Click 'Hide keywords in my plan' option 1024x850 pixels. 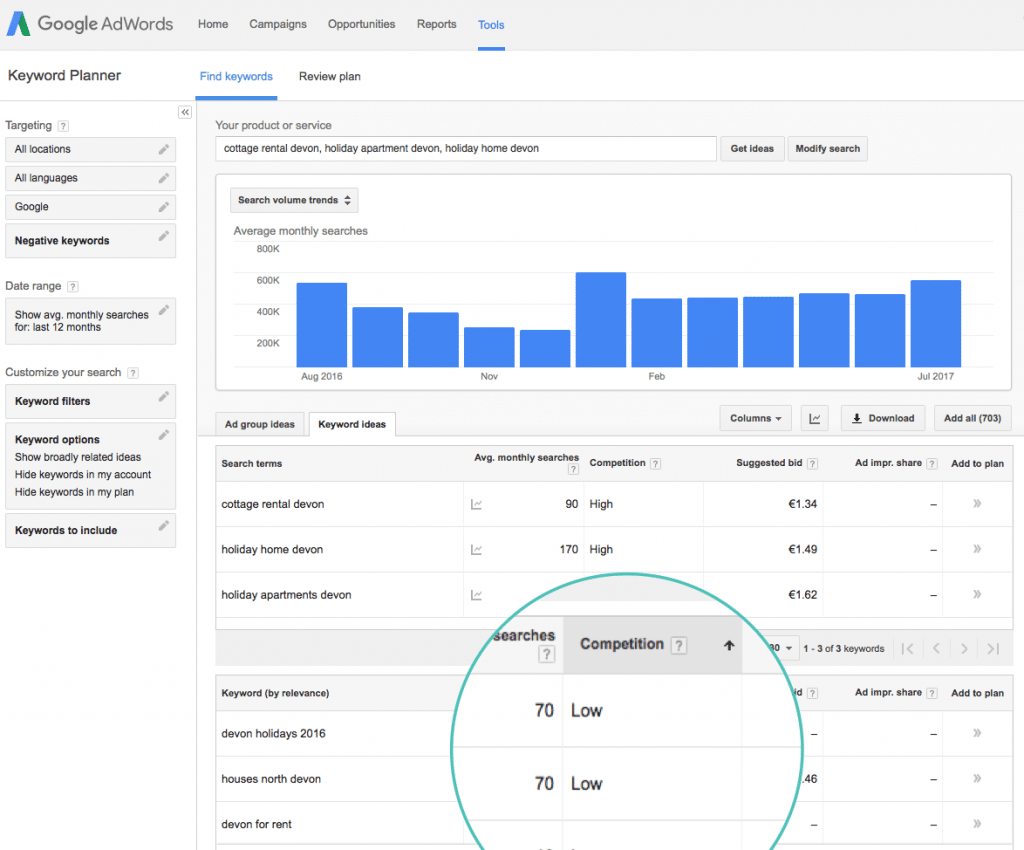[x=74, y=492]
